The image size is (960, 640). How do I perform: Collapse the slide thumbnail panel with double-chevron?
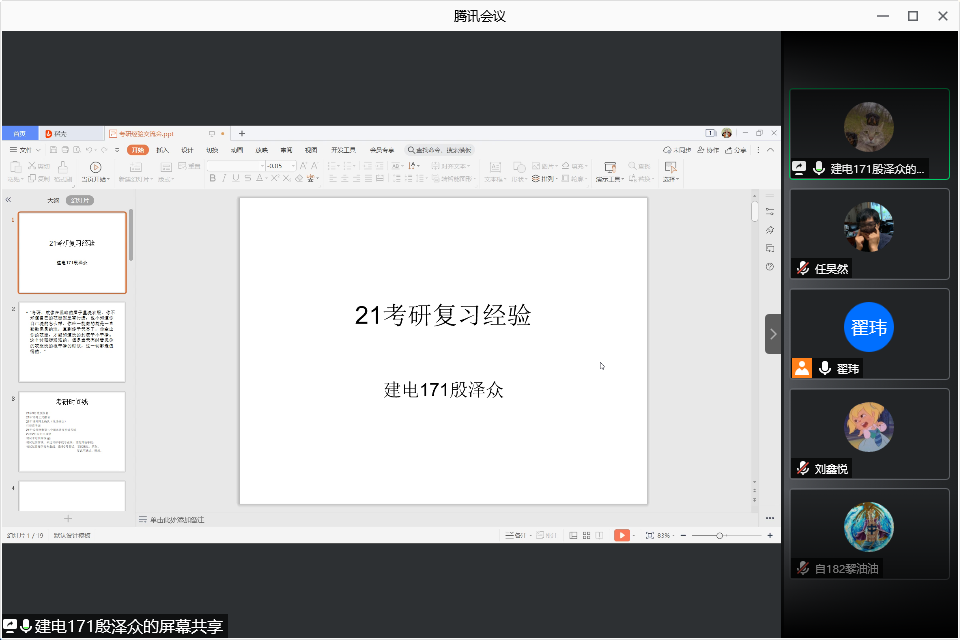9,200
